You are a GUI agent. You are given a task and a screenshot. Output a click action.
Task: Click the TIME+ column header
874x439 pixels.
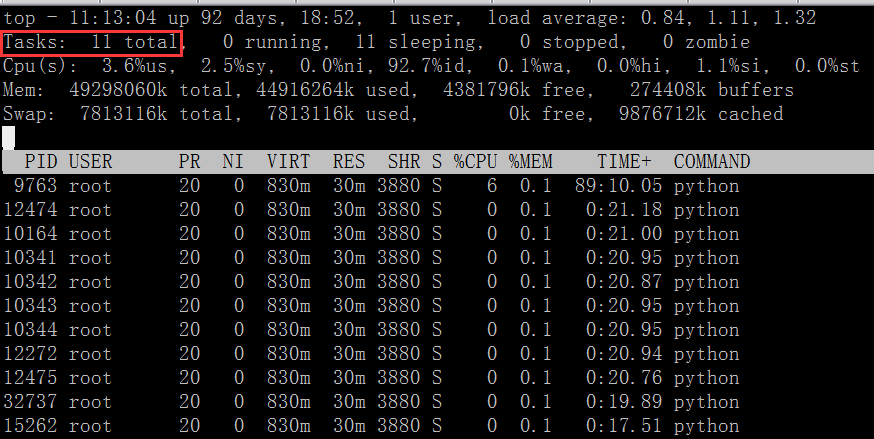point(624,162)
